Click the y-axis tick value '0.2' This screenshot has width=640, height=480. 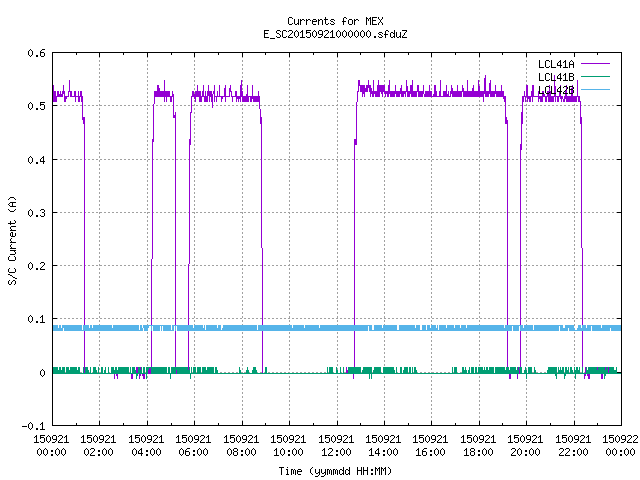(36, 266)
